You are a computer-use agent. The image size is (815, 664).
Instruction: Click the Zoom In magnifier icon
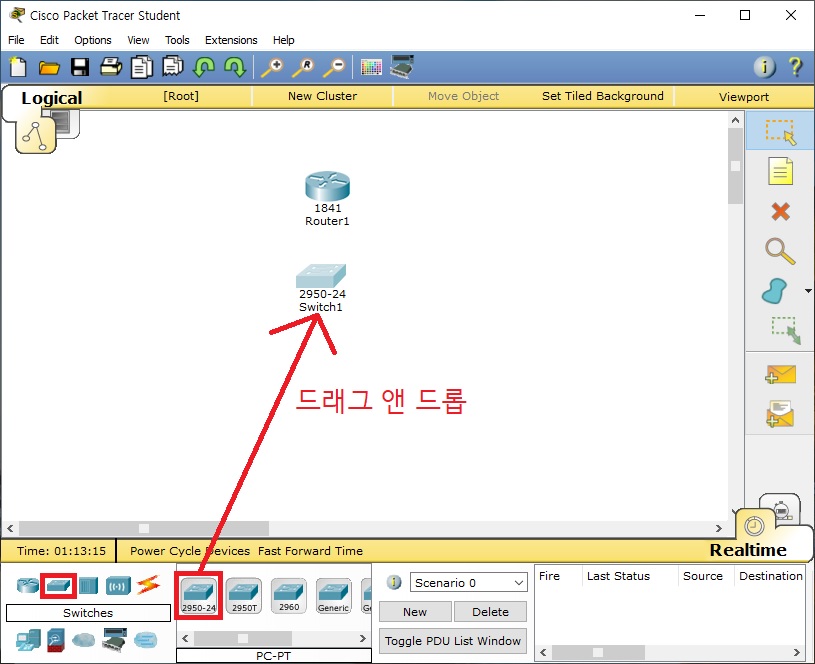click(272, 68)
